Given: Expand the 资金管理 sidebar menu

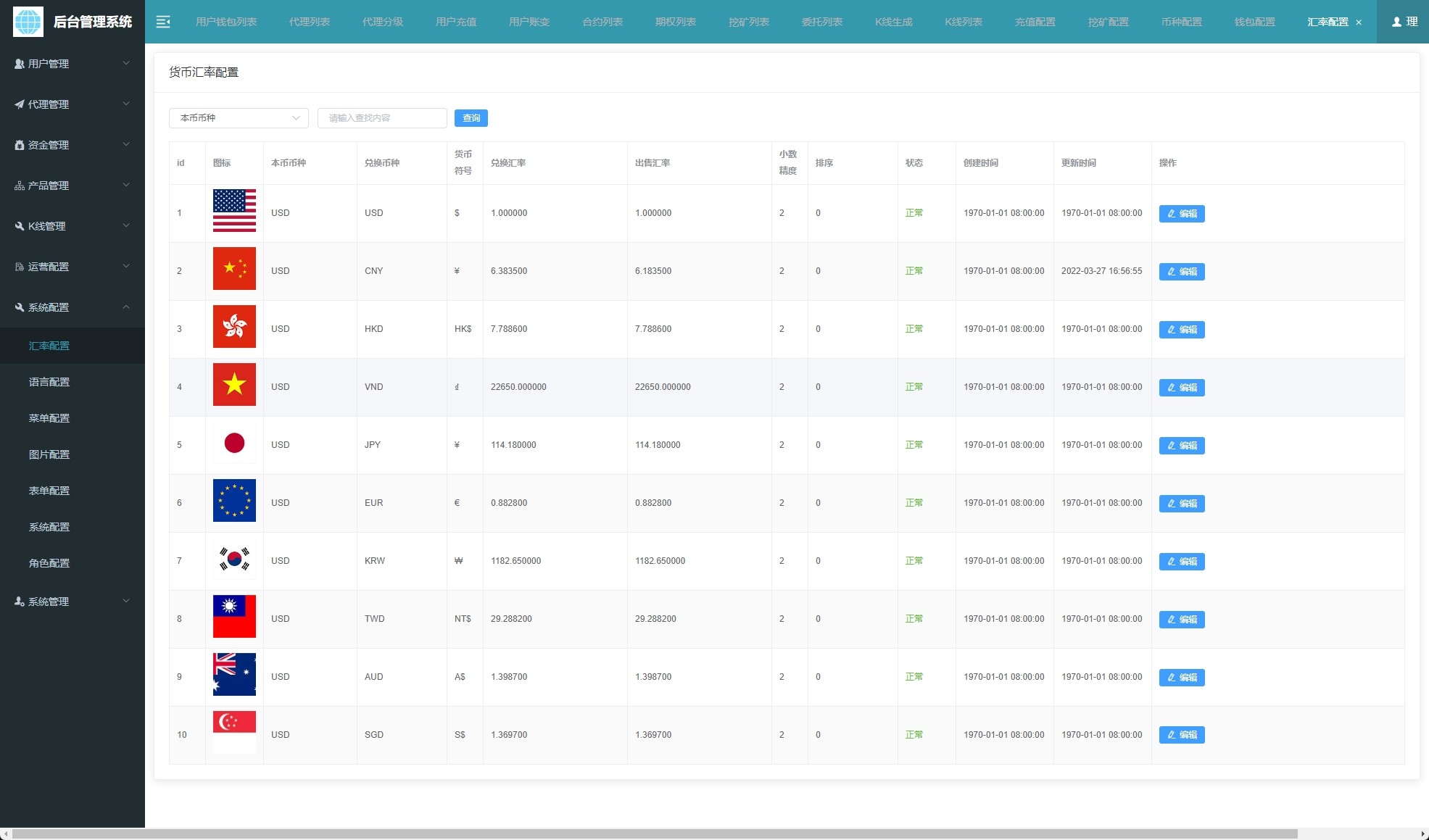Looking at the screenshot, I should click(x=73, y=145).
